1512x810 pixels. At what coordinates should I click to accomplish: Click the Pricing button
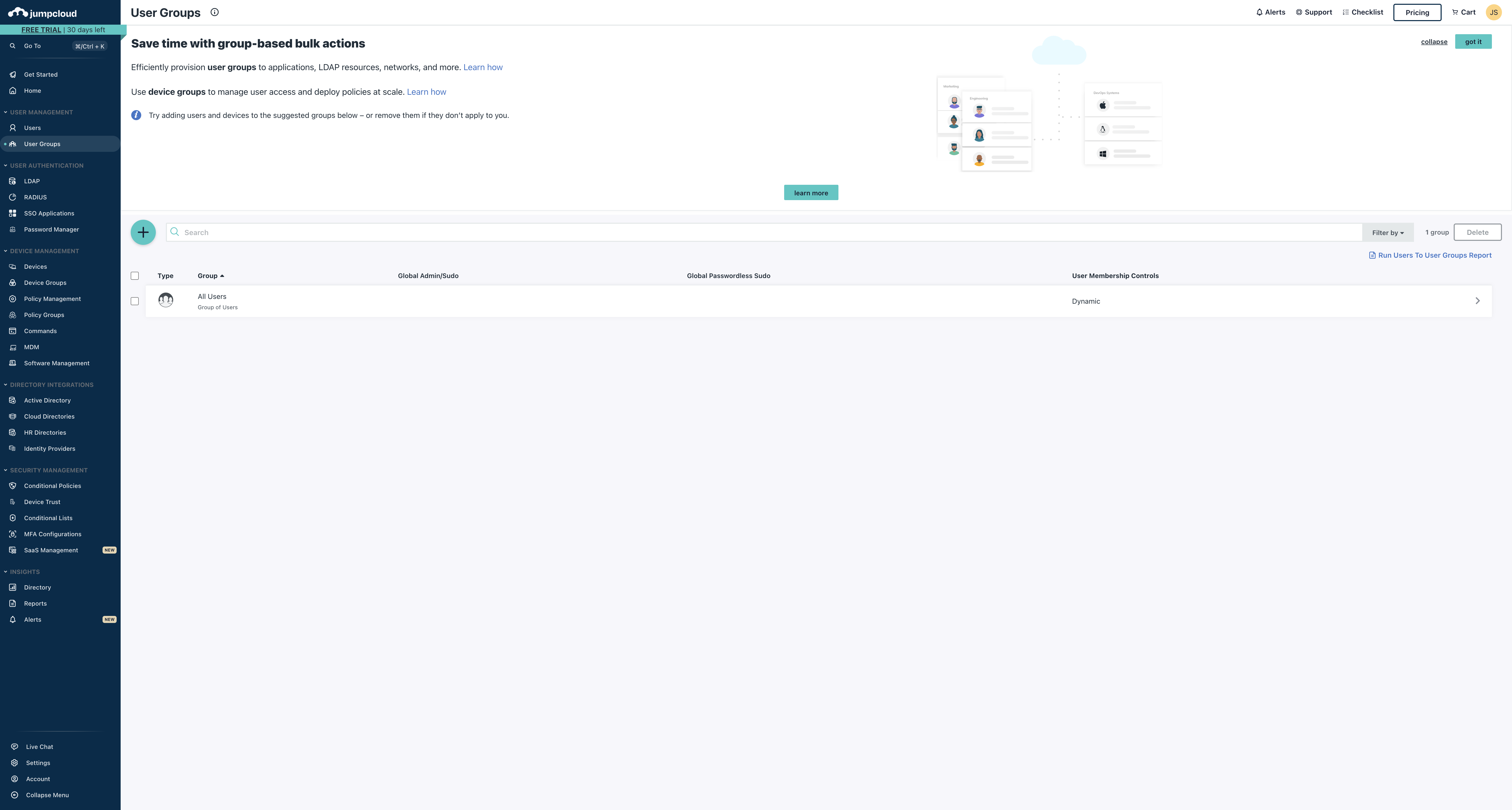click(x=1417, y=12)
